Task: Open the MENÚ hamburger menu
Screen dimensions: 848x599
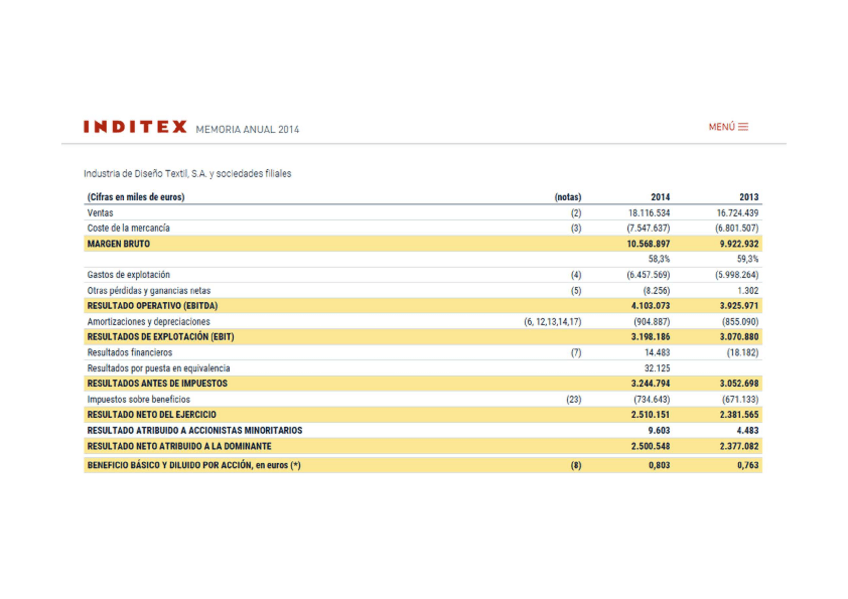Action: coord(728,127)
